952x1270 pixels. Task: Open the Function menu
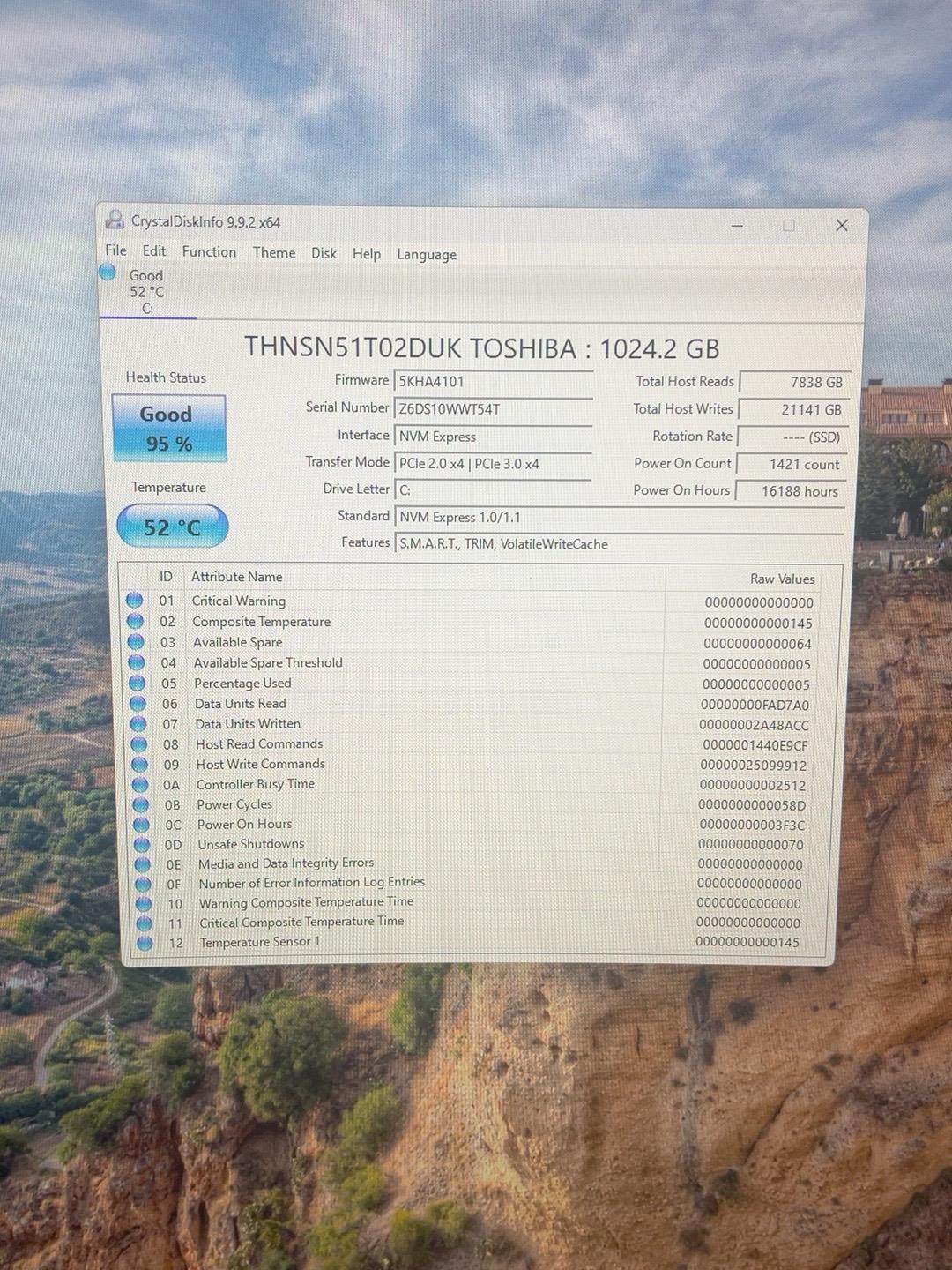tap(209, 252)
